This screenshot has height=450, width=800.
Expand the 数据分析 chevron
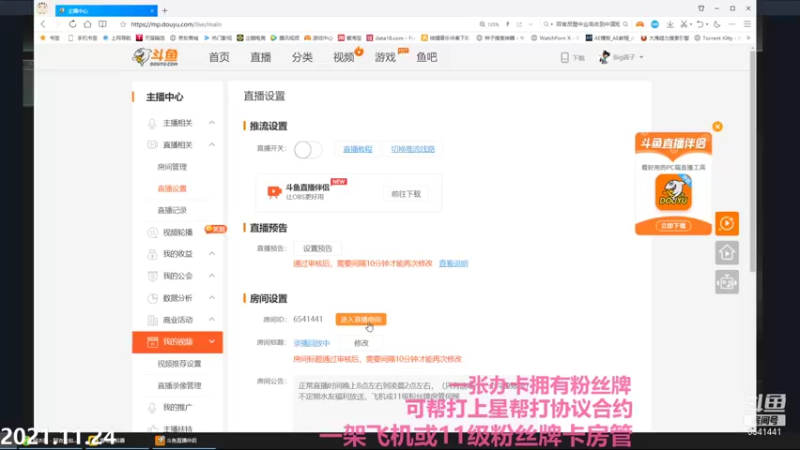pos(212,297)
